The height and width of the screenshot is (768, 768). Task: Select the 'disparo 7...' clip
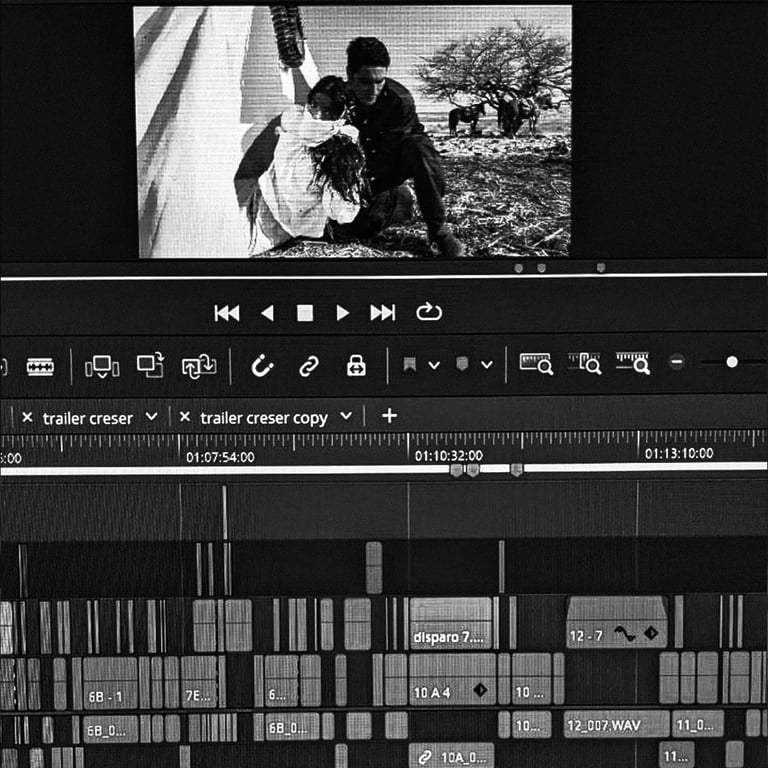pyautogui.click(x=451, y=623)
